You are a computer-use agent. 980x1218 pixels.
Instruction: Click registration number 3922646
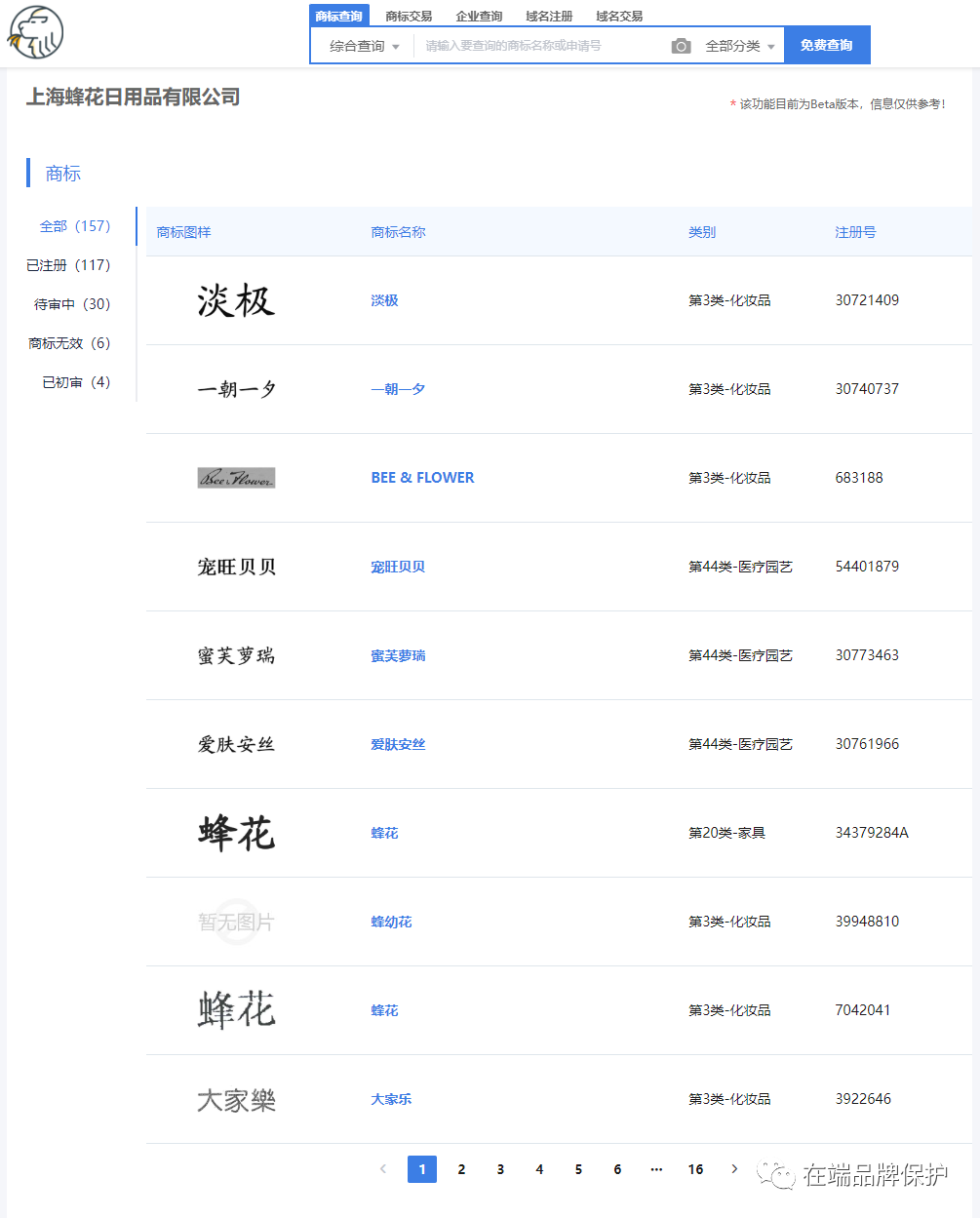(x=863, y=1099)
